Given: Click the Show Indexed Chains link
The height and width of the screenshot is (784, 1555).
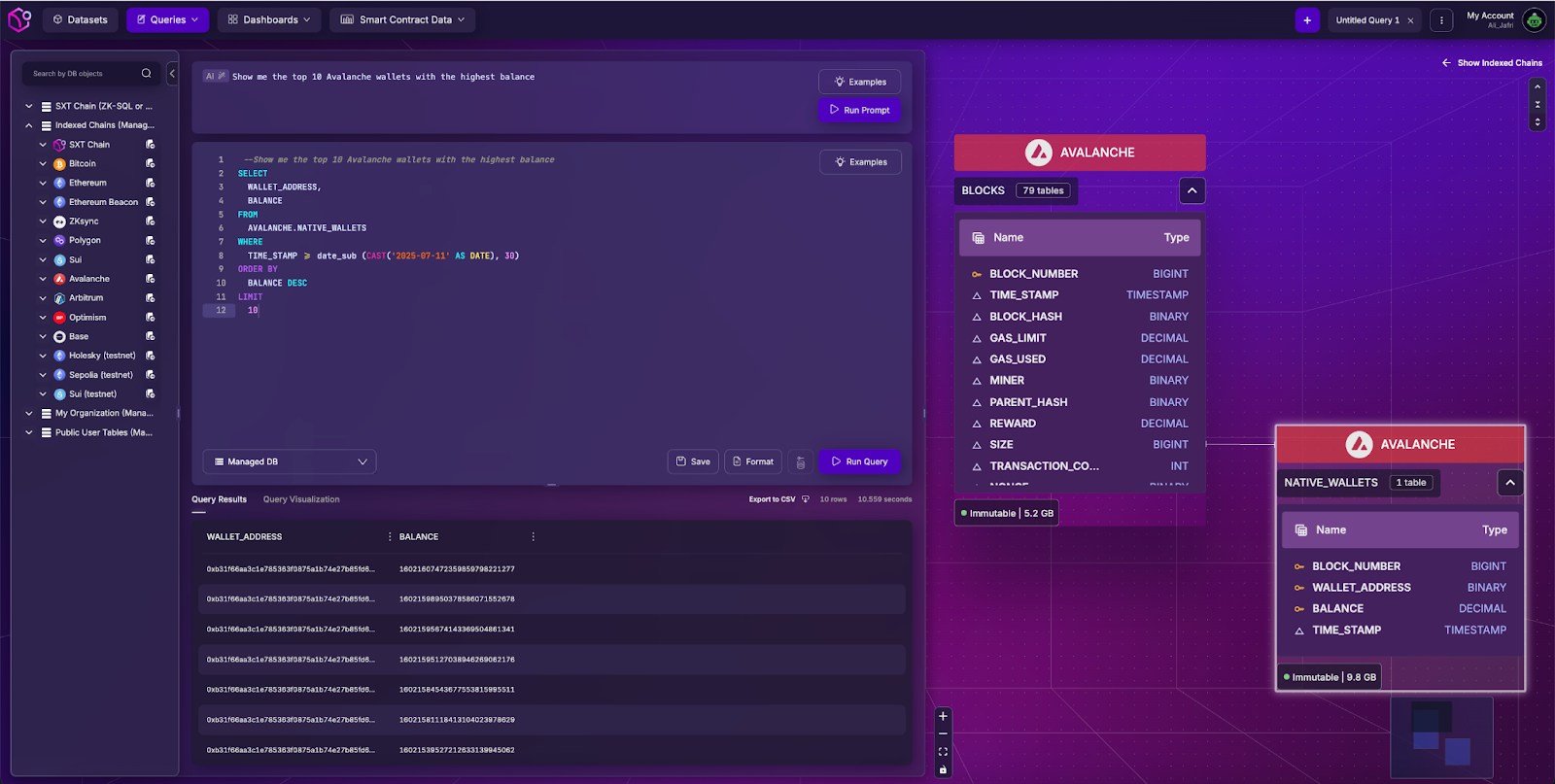Looking at the screenshot, I should point(1492,62).
